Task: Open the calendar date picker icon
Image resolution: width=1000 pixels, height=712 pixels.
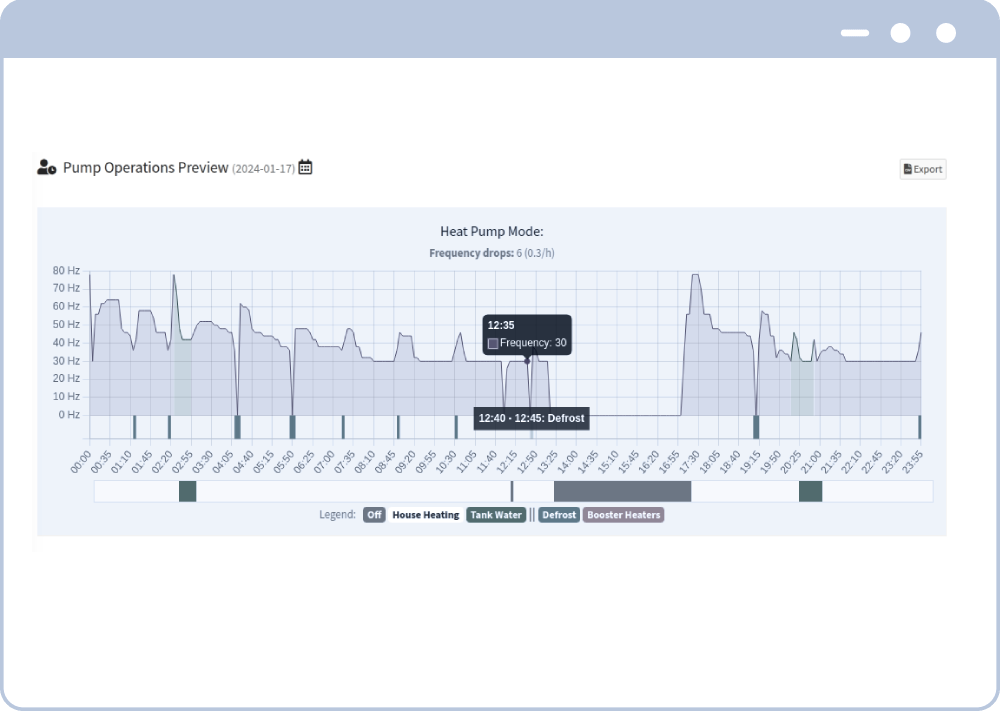Action: (306, 168)
